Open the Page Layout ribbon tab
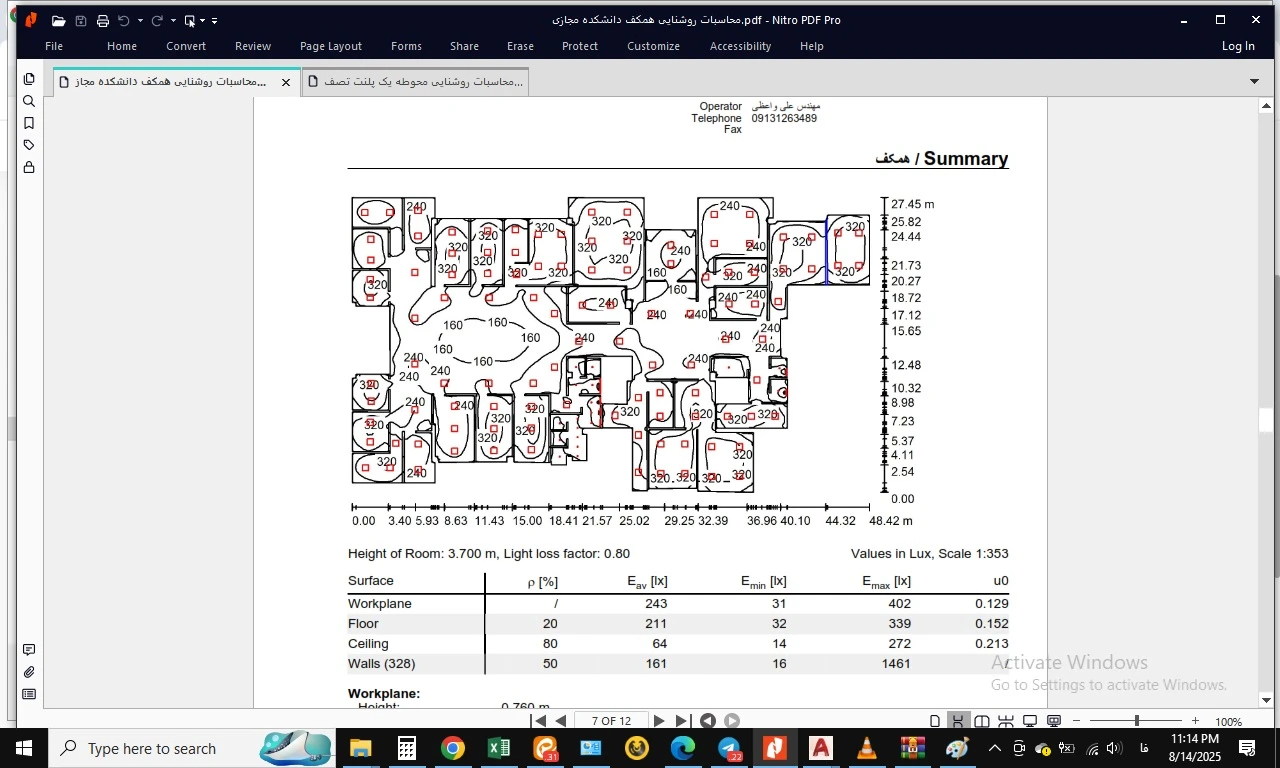This screenshot has width=1280, height=768. (x=330, y=46)
